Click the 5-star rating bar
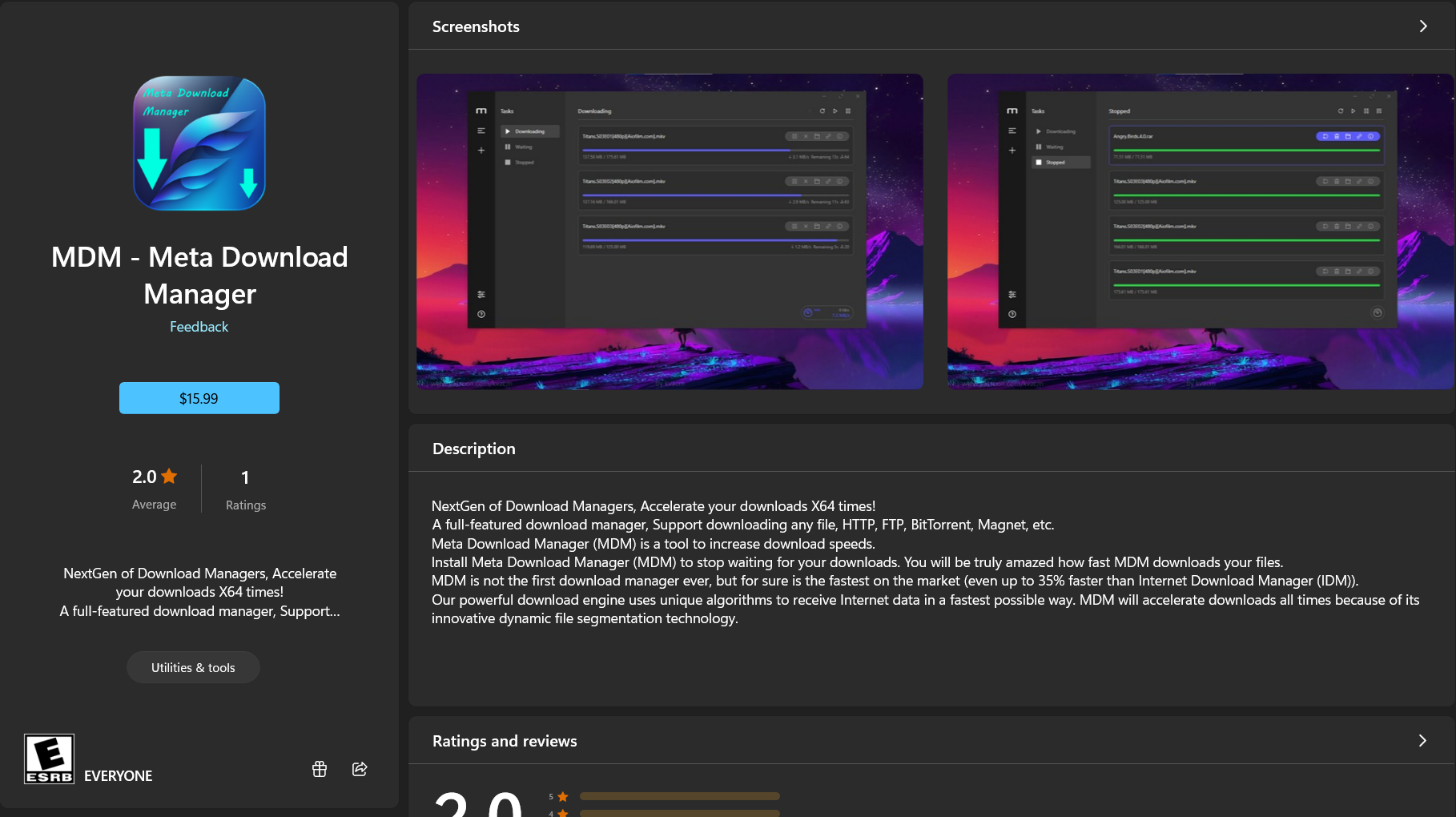1456x817 pixels. [x=680, y=796]
